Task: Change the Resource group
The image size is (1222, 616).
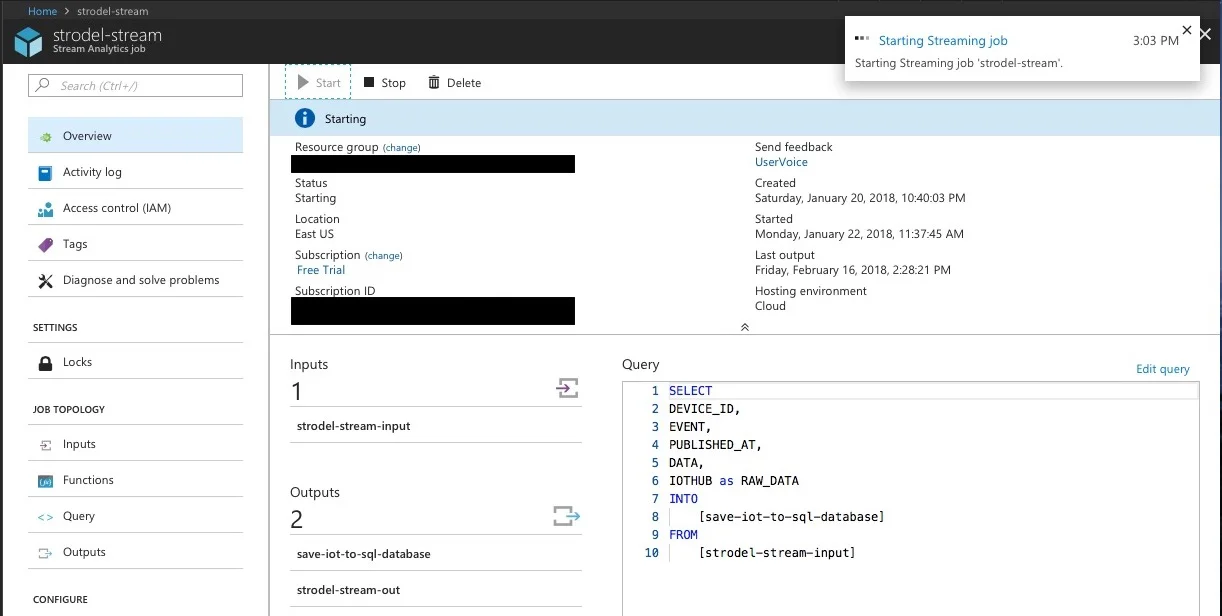Action: (x=402, y=148)
